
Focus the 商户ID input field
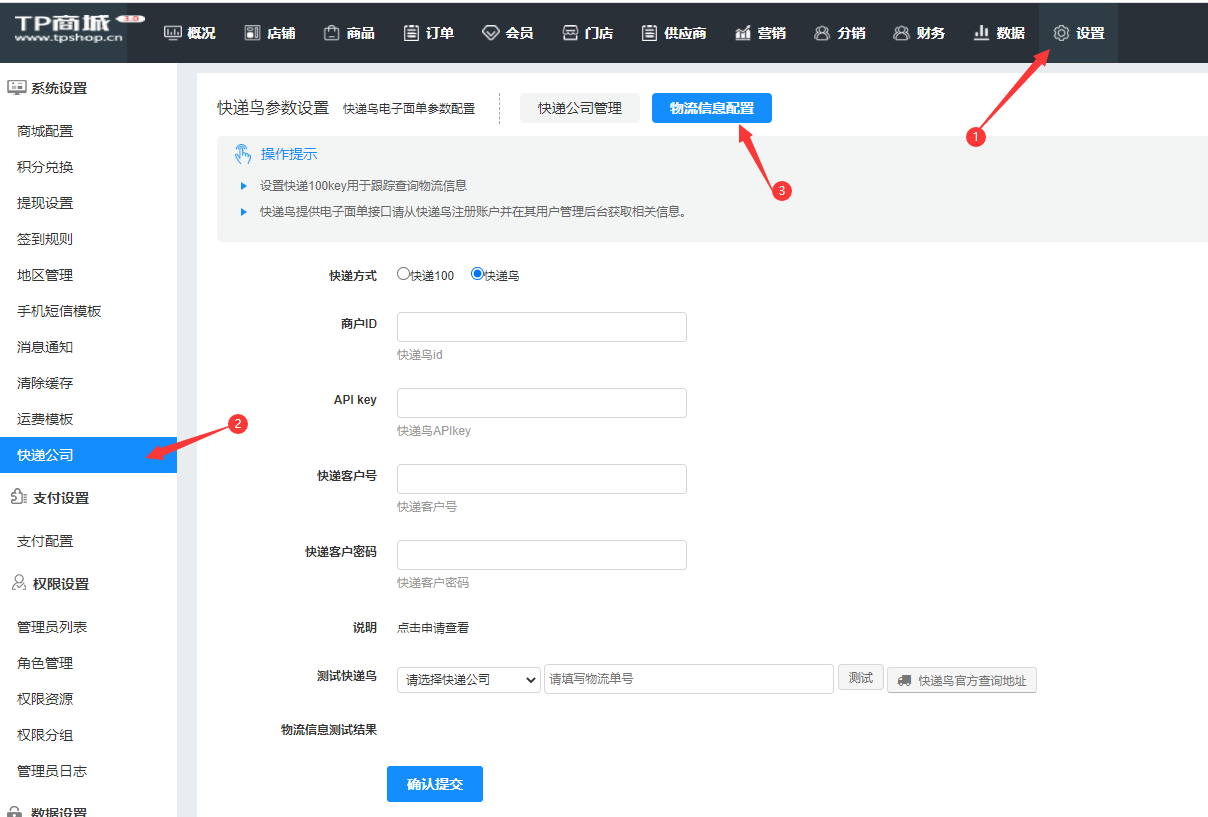[x=541, y=327]
